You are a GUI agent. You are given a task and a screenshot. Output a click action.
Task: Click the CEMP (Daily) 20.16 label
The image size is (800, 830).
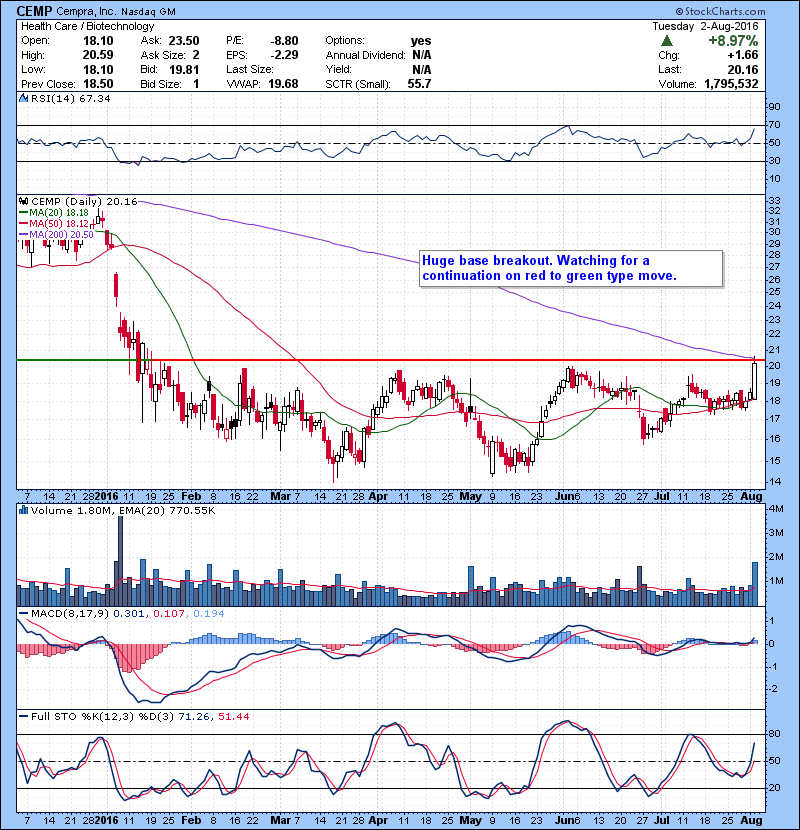tap(84, 202)
